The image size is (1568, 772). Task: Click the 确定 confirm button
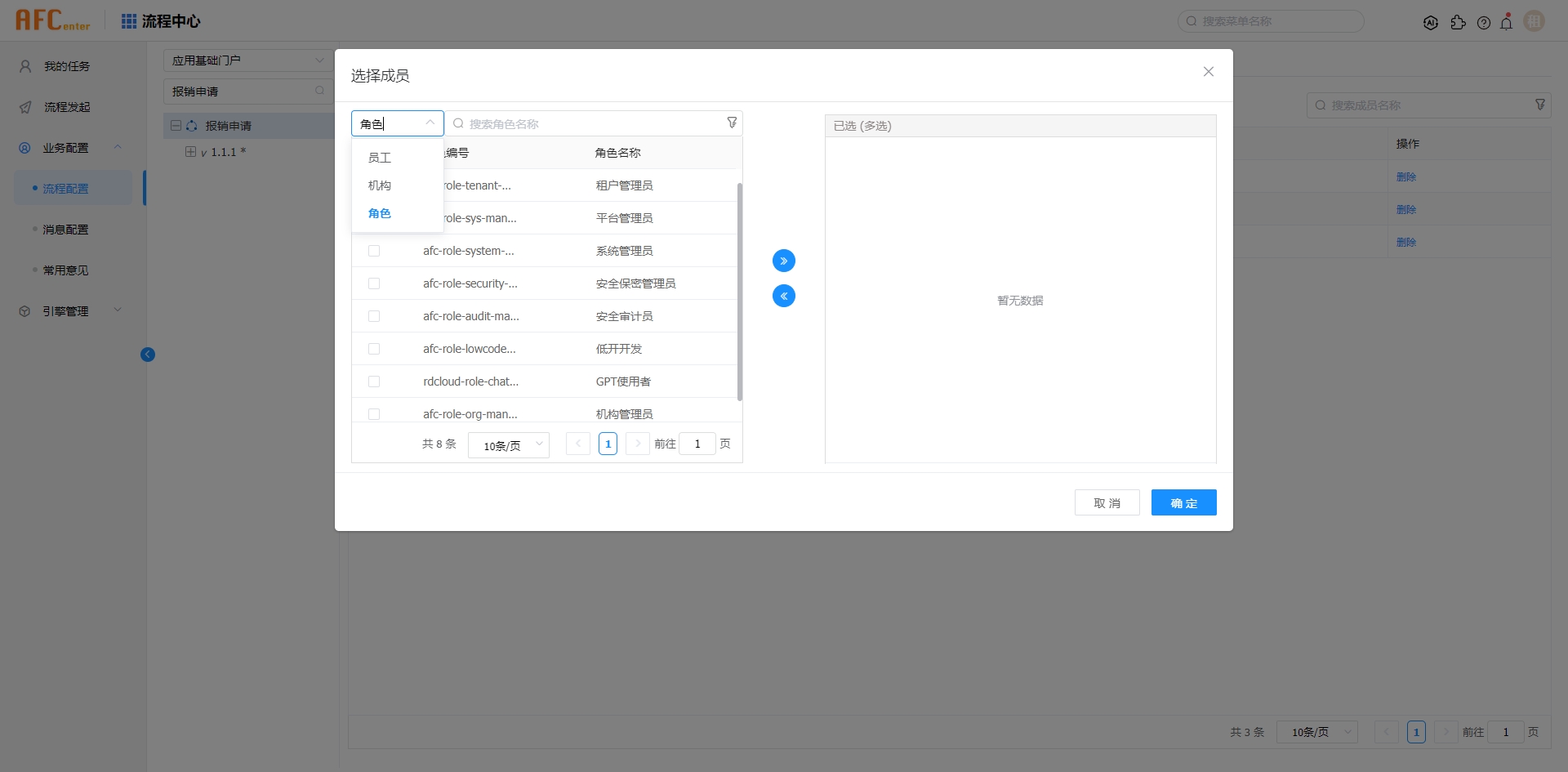tap(1183, 502)
